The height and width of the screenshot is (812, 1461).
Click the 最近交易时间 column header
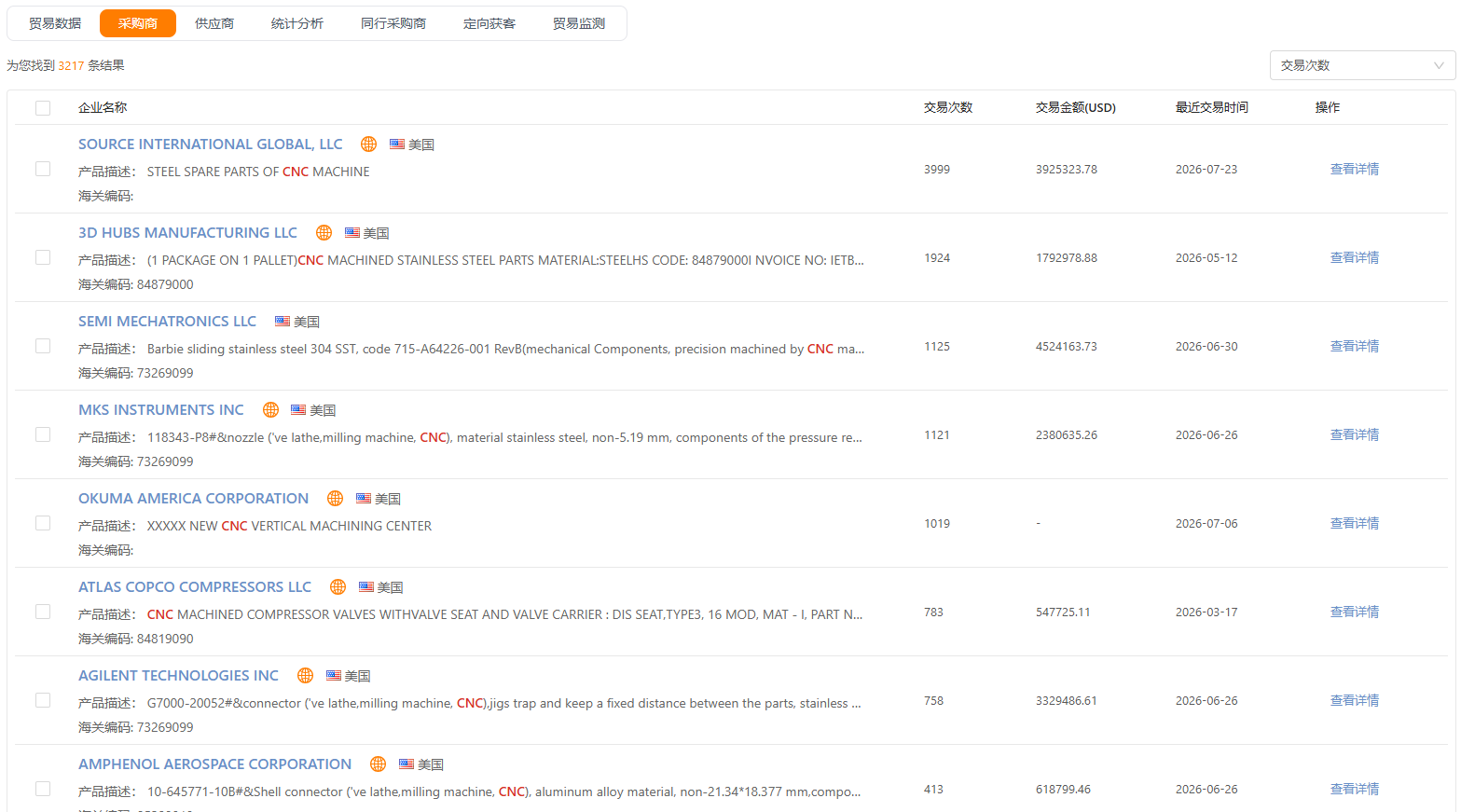click(x=1212, y=108)
